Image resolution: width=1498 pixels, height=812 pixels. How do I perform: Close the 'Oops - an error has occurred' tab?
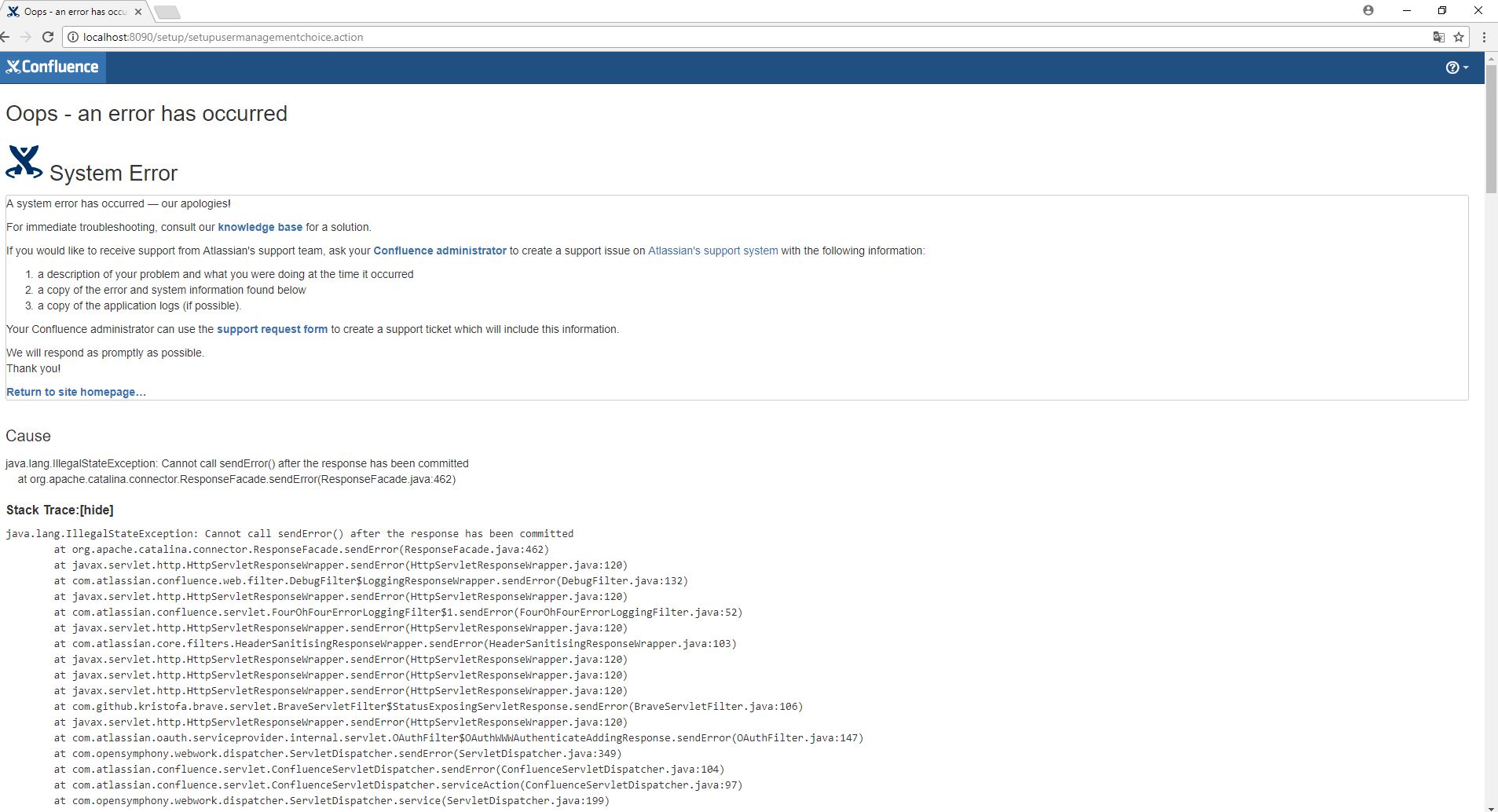tap(138, 12)
